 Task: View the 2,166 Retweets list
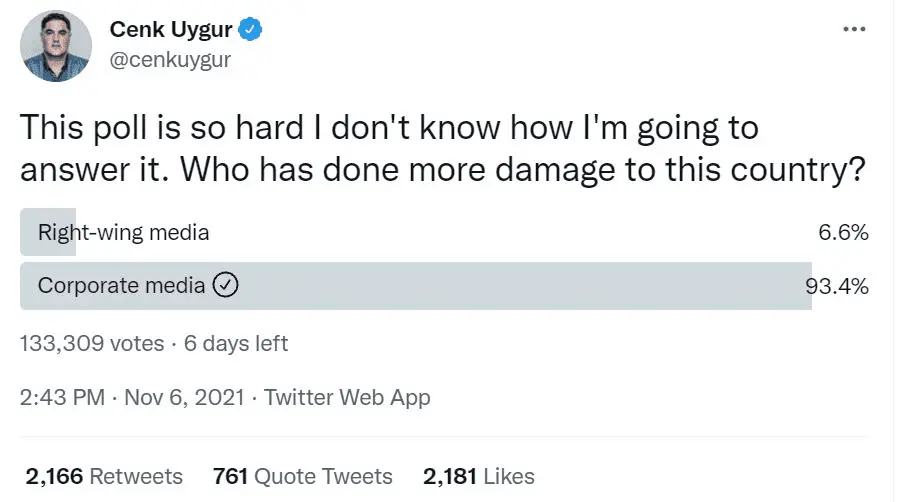pyautogui.click(x=104, y=476)
